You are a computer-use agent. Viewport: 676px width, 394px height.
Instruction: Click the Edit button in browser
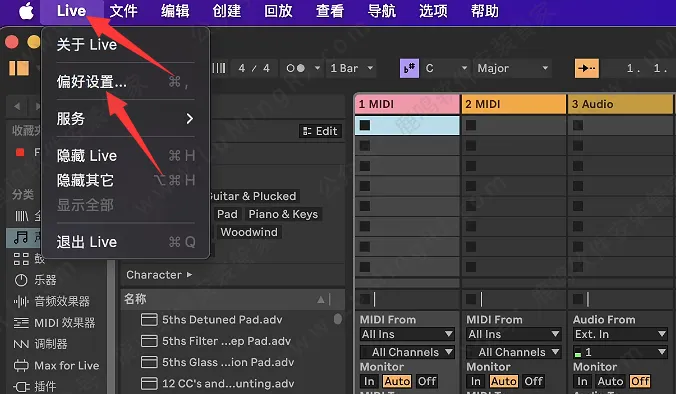pyautogui.click(x=320, y=131)
